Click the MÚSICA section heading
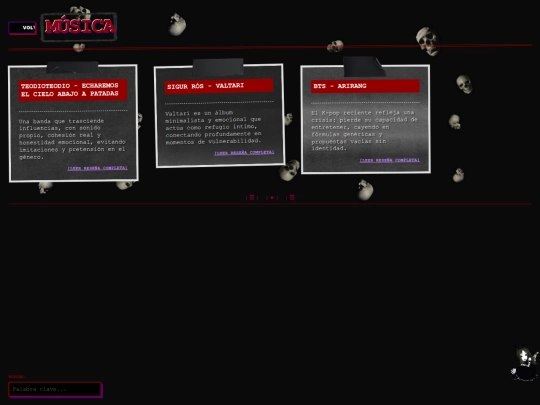 point(79,27)
